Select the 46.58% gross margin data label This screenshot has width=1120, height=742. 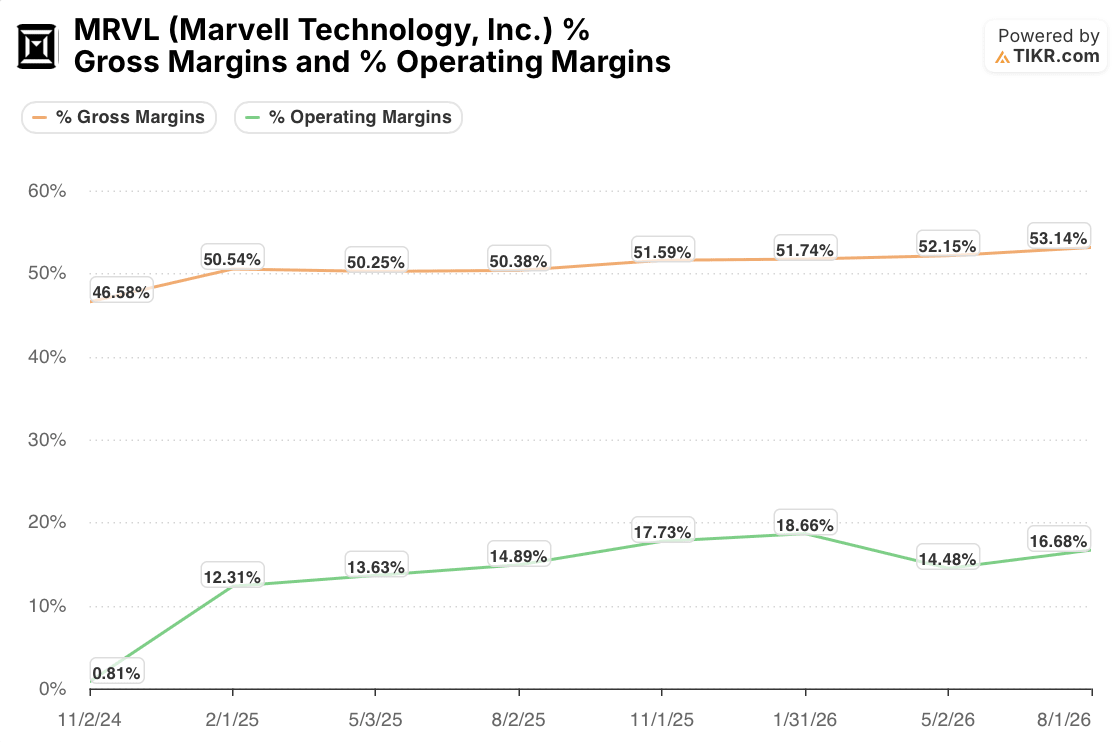[121, 292]
